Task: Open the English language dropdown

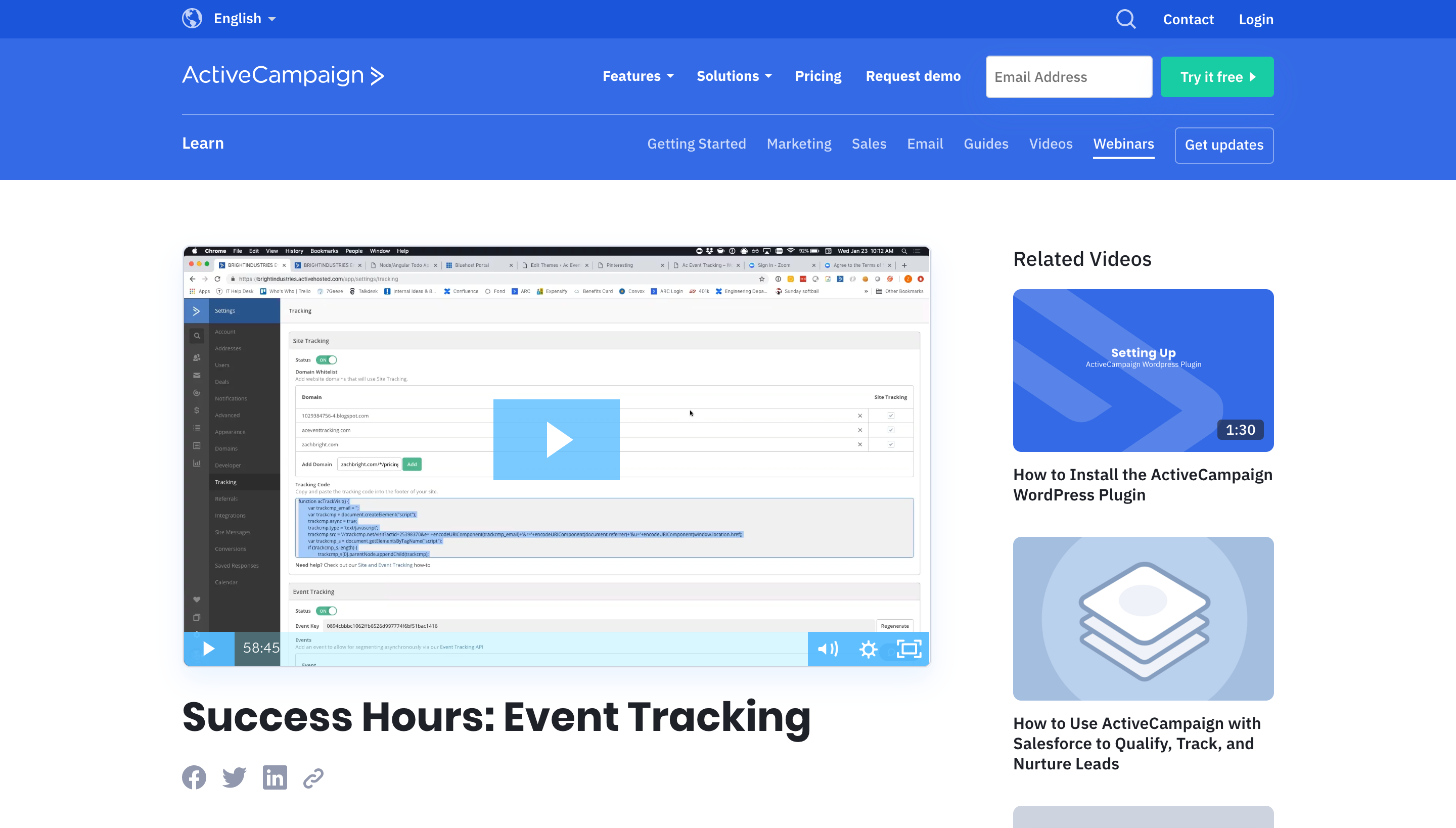Action: (245, 19)
